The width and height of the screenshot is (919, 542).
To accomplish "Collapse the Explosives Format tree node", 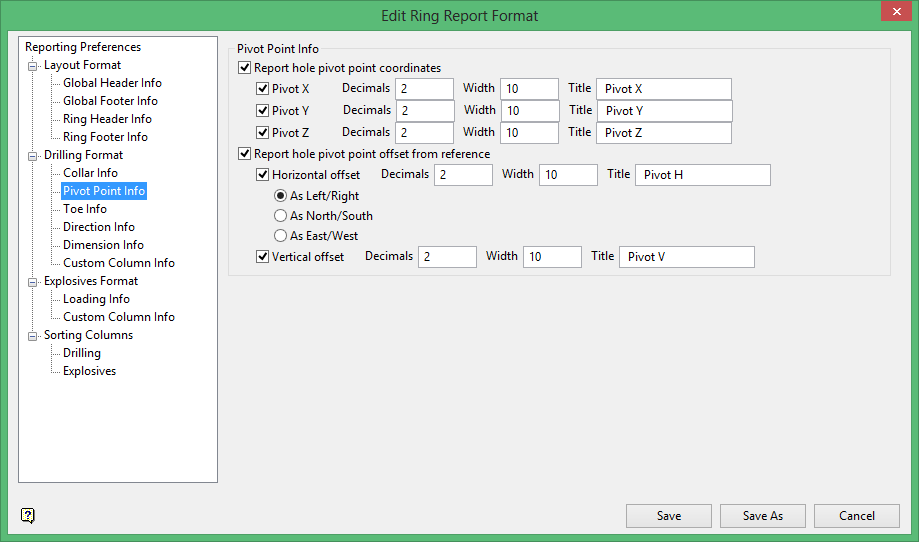I will (x=33, y=282).
